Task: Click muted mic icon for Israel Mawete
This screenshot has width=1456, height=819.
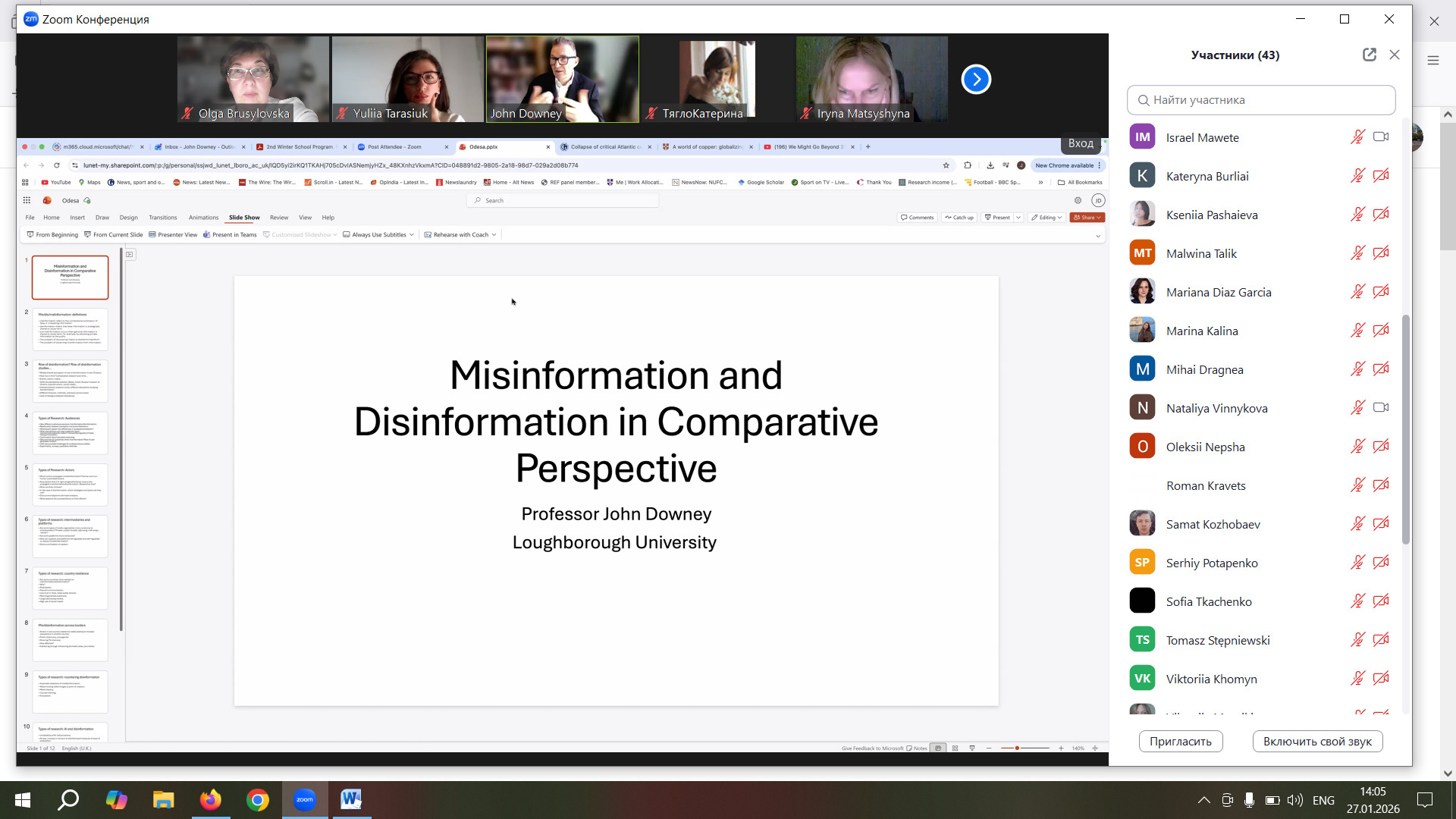Action: pos(1357,137)
